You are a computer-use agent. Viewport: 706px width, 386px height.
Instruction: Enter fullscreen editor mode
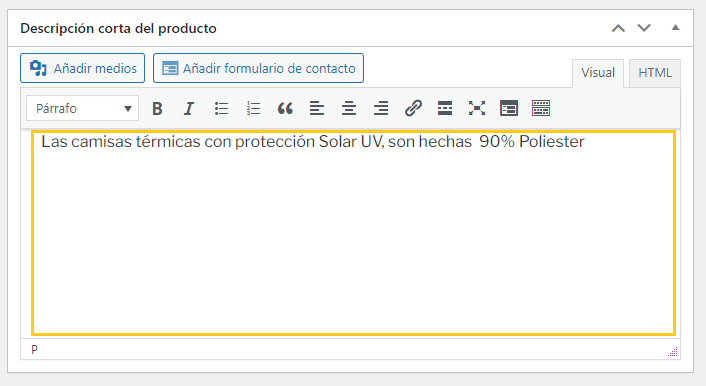477,109
